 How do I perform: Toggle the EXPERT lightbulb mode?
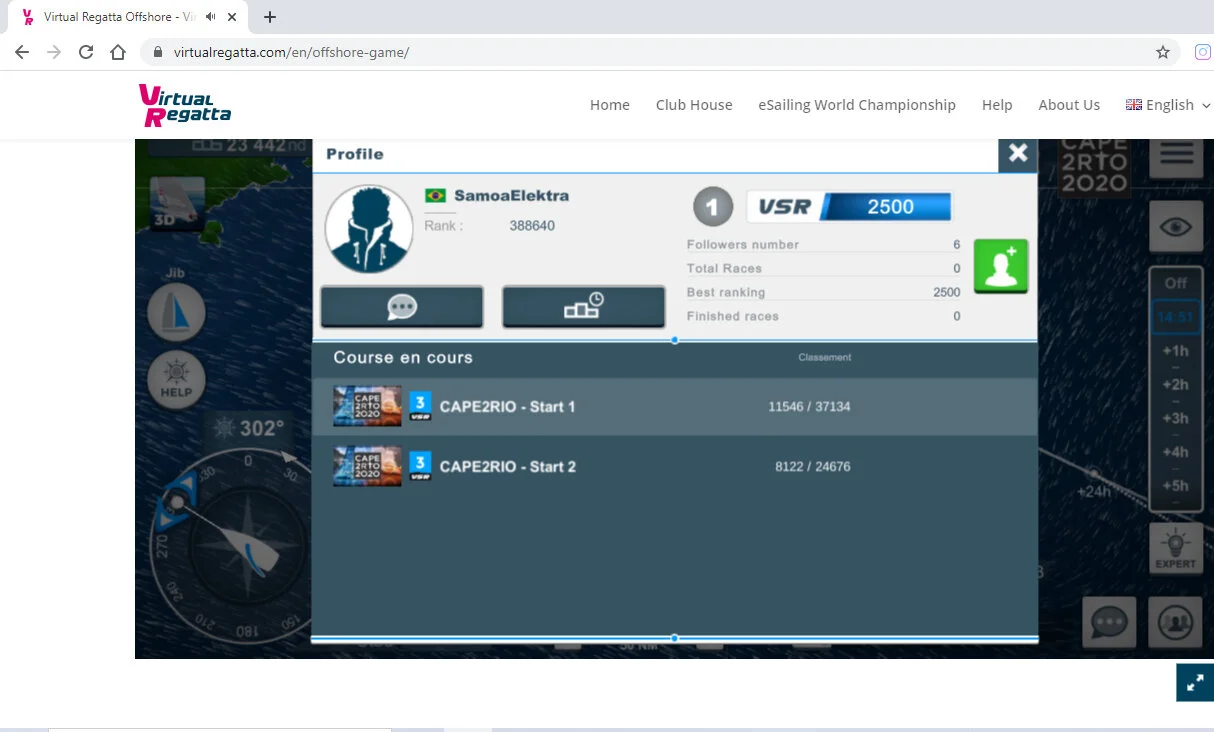click(1175, 549)
